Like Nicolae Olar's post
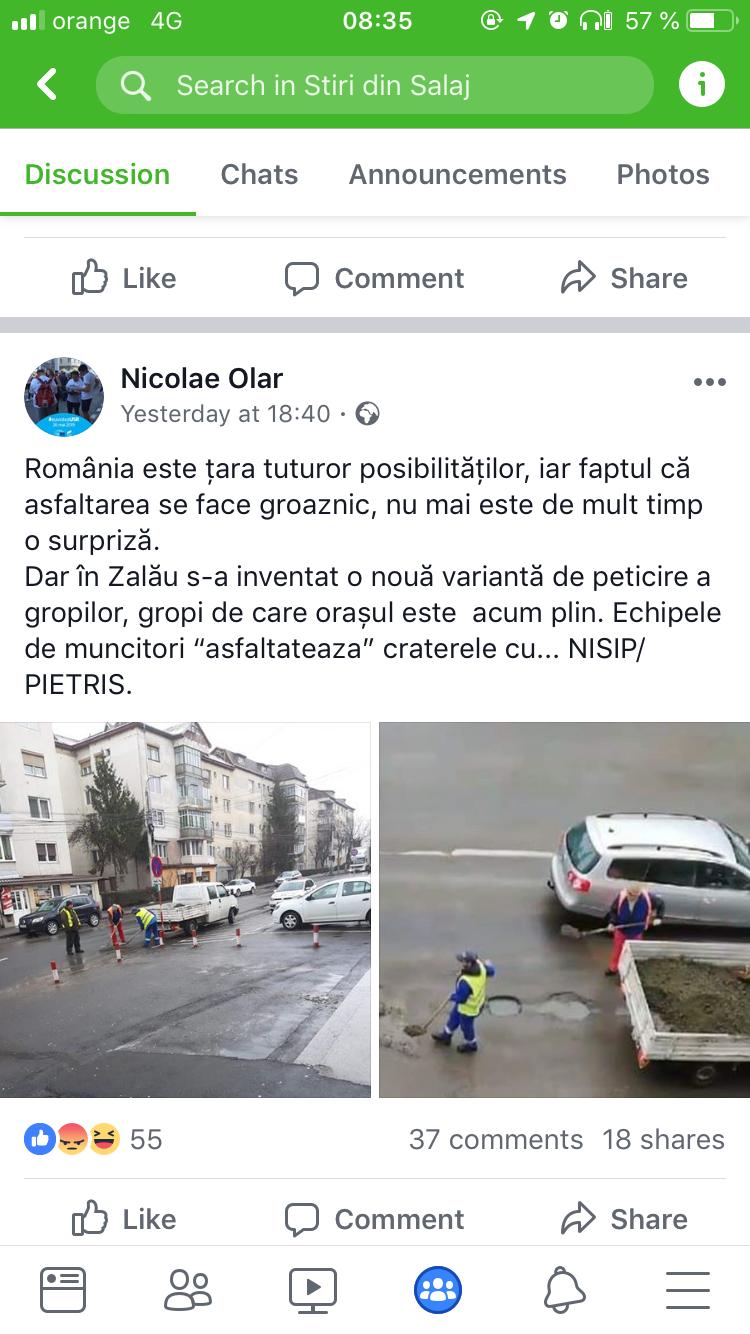The height and width of the screenshot is (1334, 750). pos(124,1219)
